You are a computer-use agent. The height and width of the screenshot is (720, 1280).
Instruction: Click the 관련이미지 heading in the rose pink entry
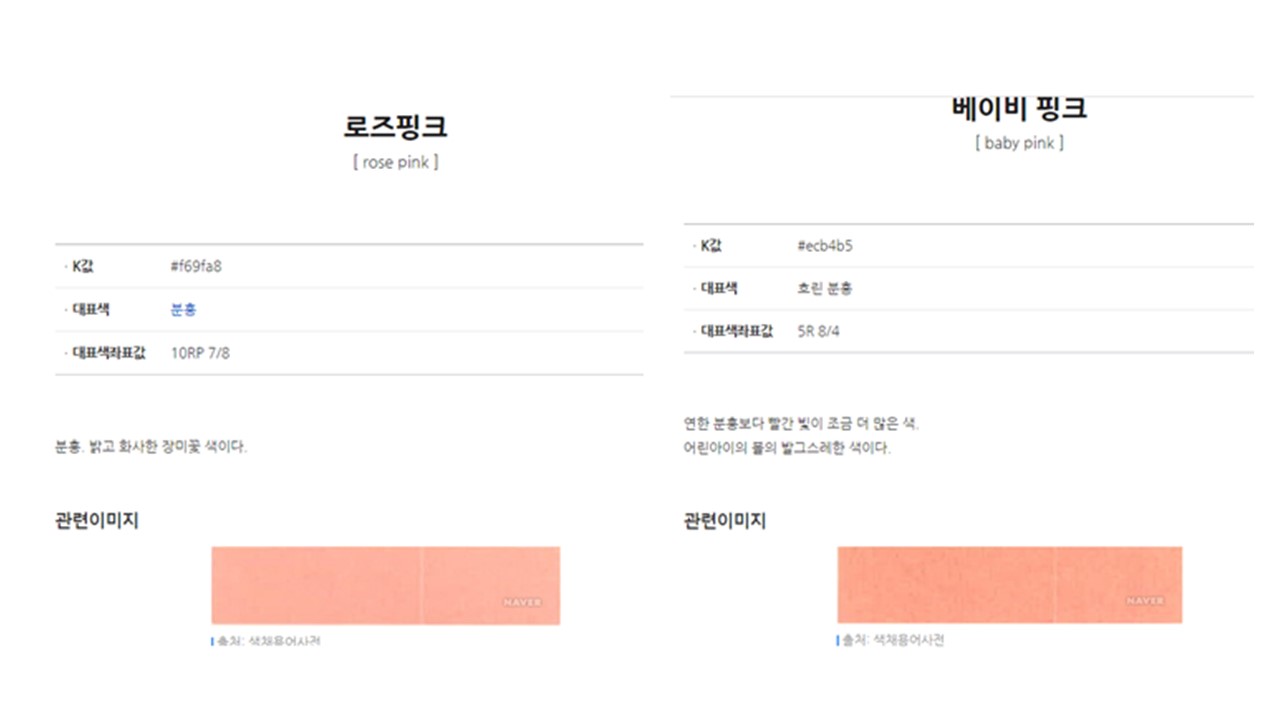click(97, 521)
